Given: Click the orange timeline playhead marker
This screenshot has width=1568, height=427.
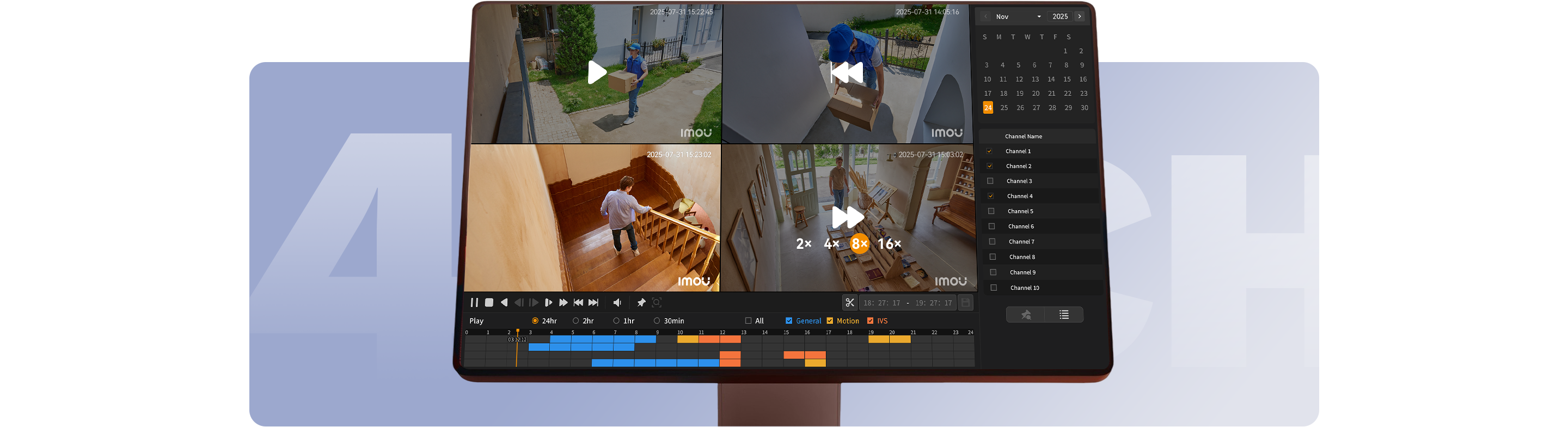Looking at the screenshot, I should (x=517, y=333).
